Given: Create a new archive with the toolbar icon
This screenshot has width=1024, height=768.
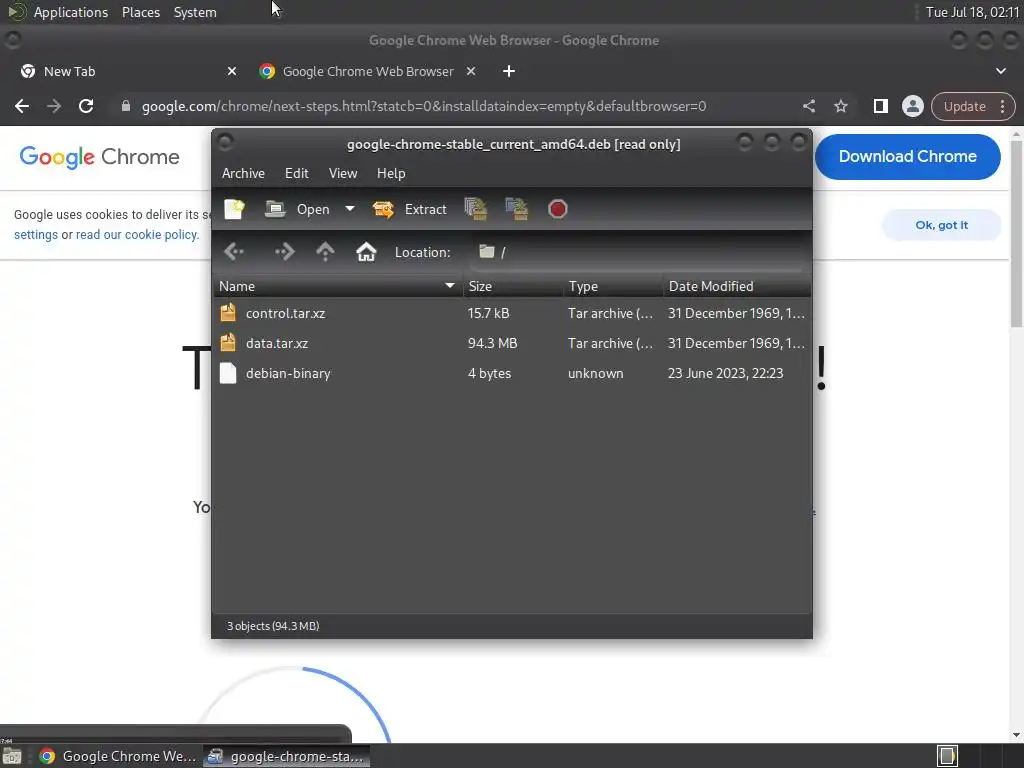Looking at the screenshot, I should (234, 209).
